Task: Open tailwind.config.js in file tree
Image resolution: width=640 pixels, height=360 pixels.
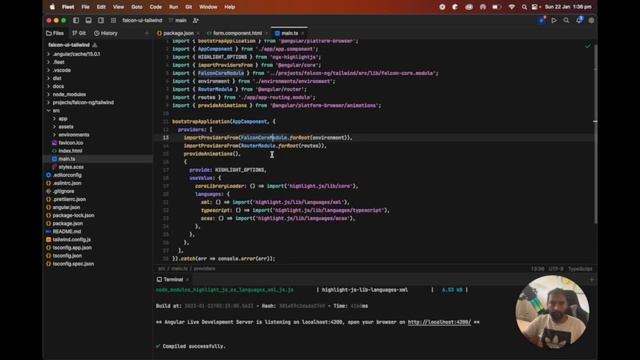Action: coord(71,240)
